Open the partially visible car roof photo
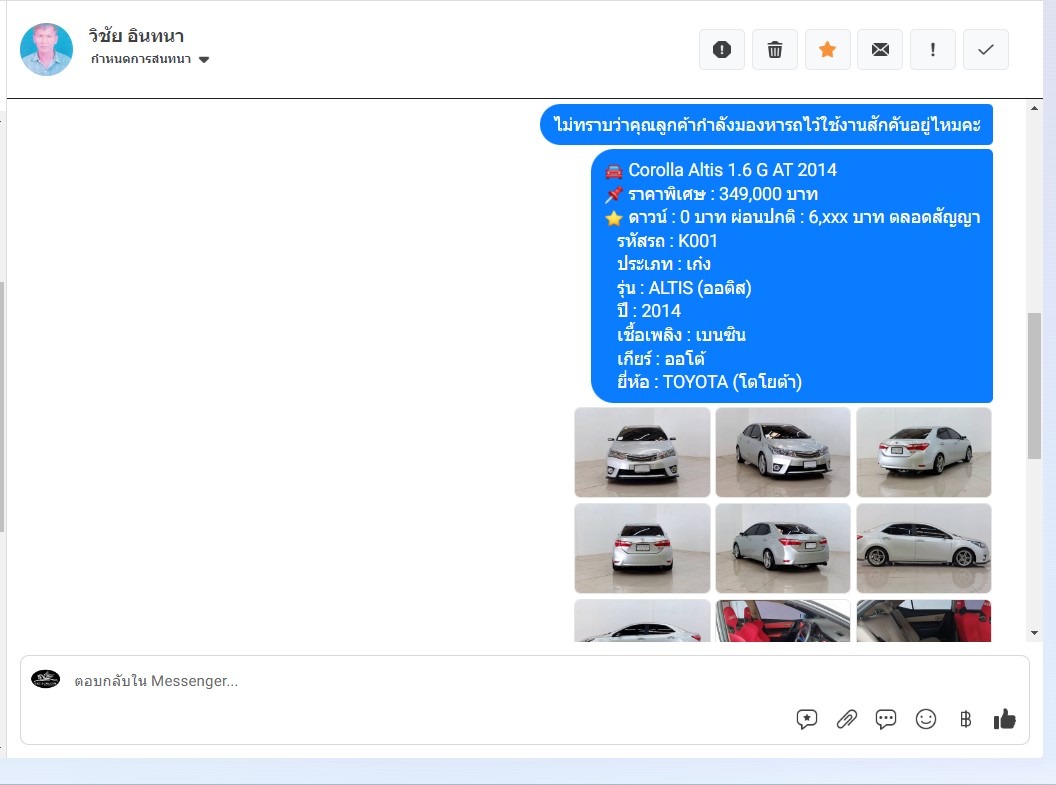This screenshot has height=785, width=1056. 642,621
